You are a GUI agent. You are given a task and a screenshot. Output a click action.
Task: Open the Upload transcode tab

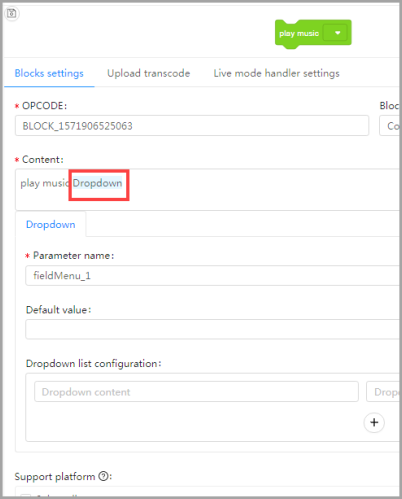tap(148, 73)
